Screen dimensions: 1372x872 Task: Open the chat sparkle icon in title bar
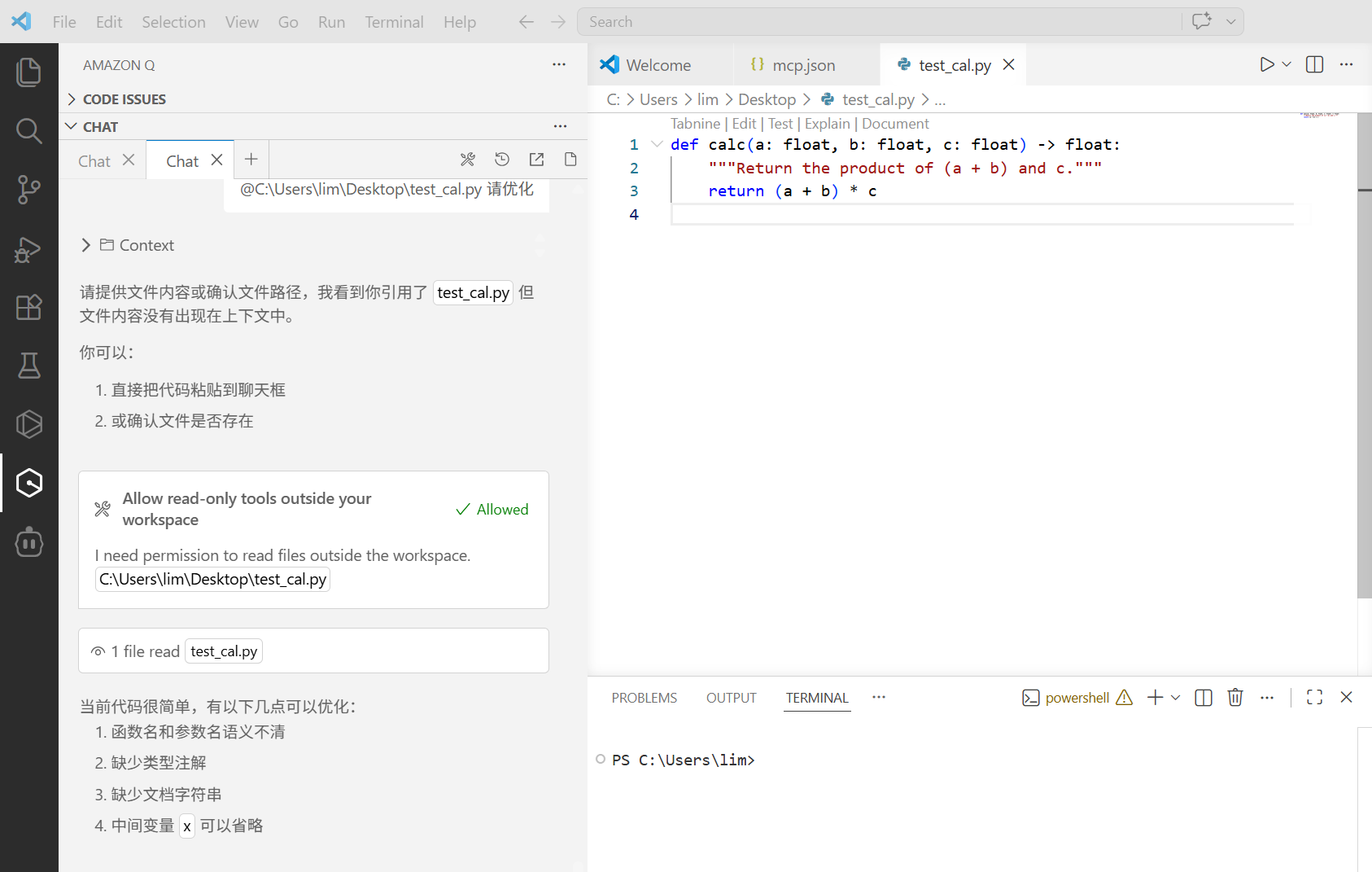click(1202, 22)
